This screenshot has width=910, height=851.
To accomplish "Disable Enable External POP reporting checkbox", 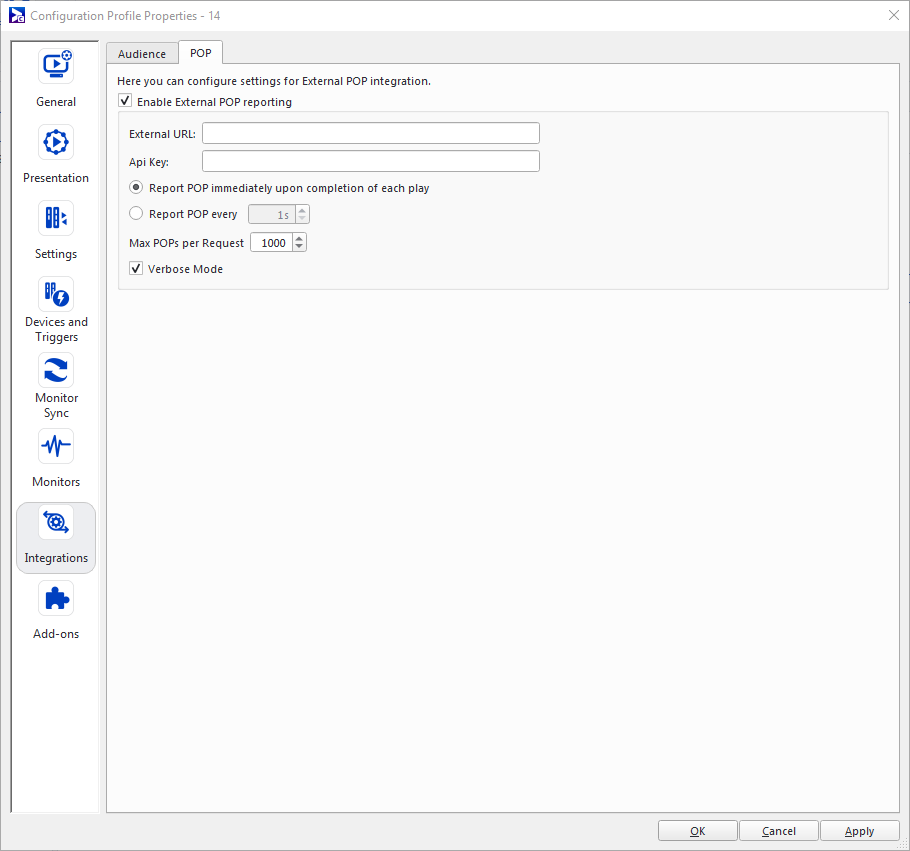I will pyautogui.click(x=125, y=101).
